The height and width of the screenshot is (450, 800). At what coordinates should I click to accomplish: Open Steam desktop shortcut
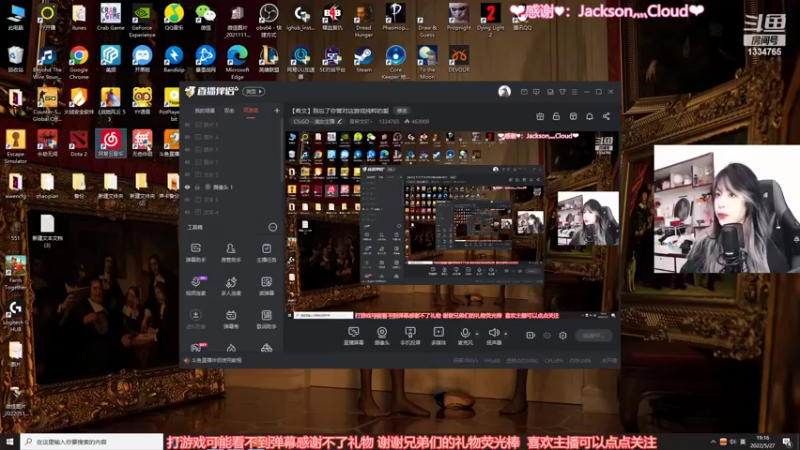pyautogui.click(x=364, y=59)
